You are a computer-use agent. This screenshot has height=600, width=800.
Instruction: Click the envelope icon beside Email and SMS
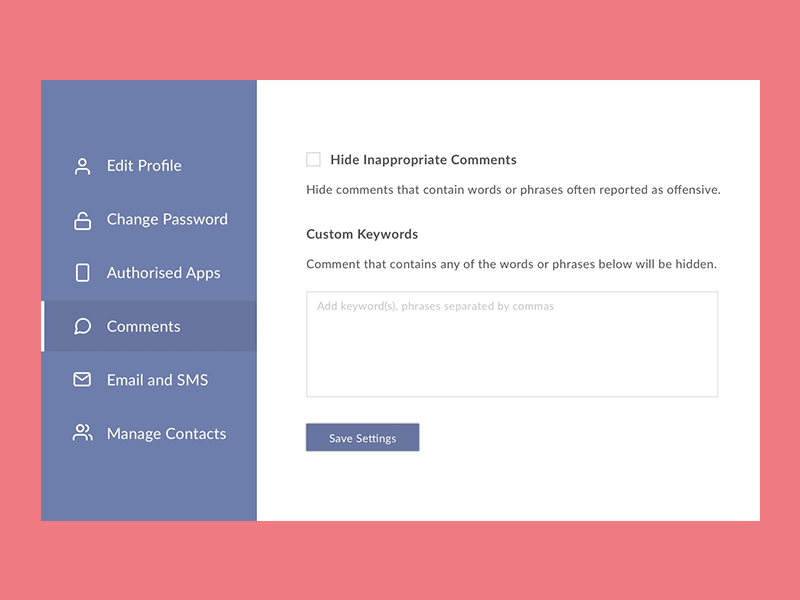coord(83,380)
